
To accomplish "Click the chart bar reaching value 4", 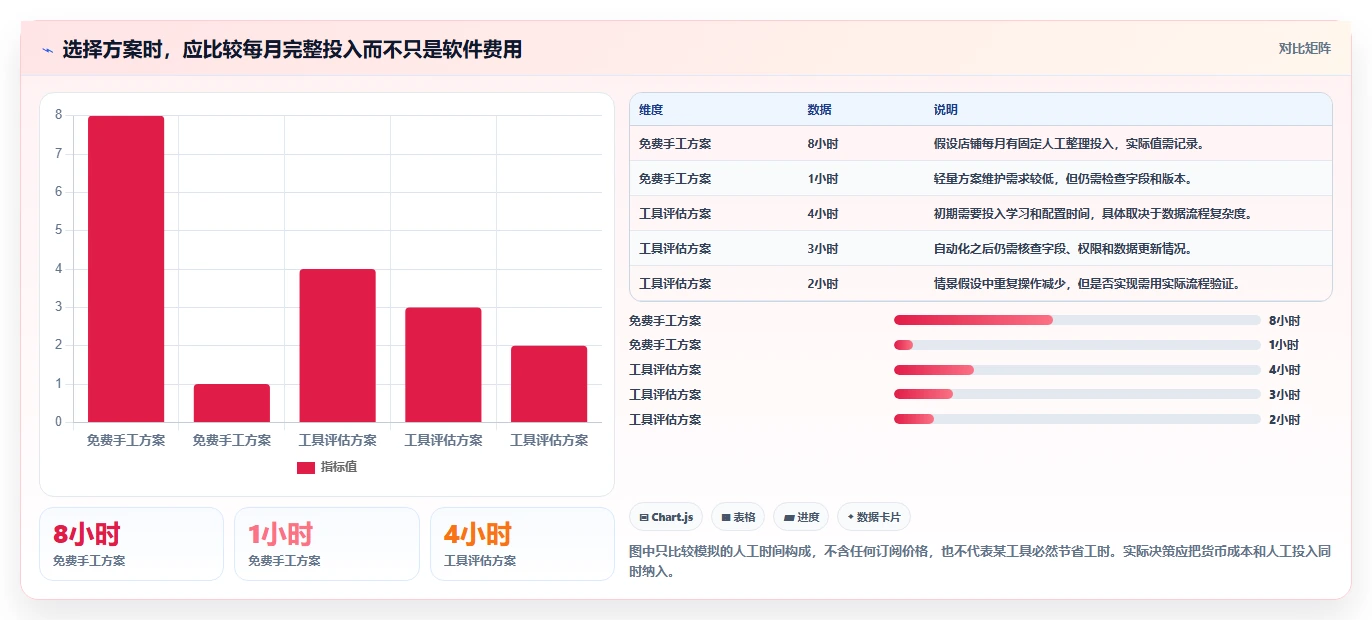I will [x=338, y=345].
